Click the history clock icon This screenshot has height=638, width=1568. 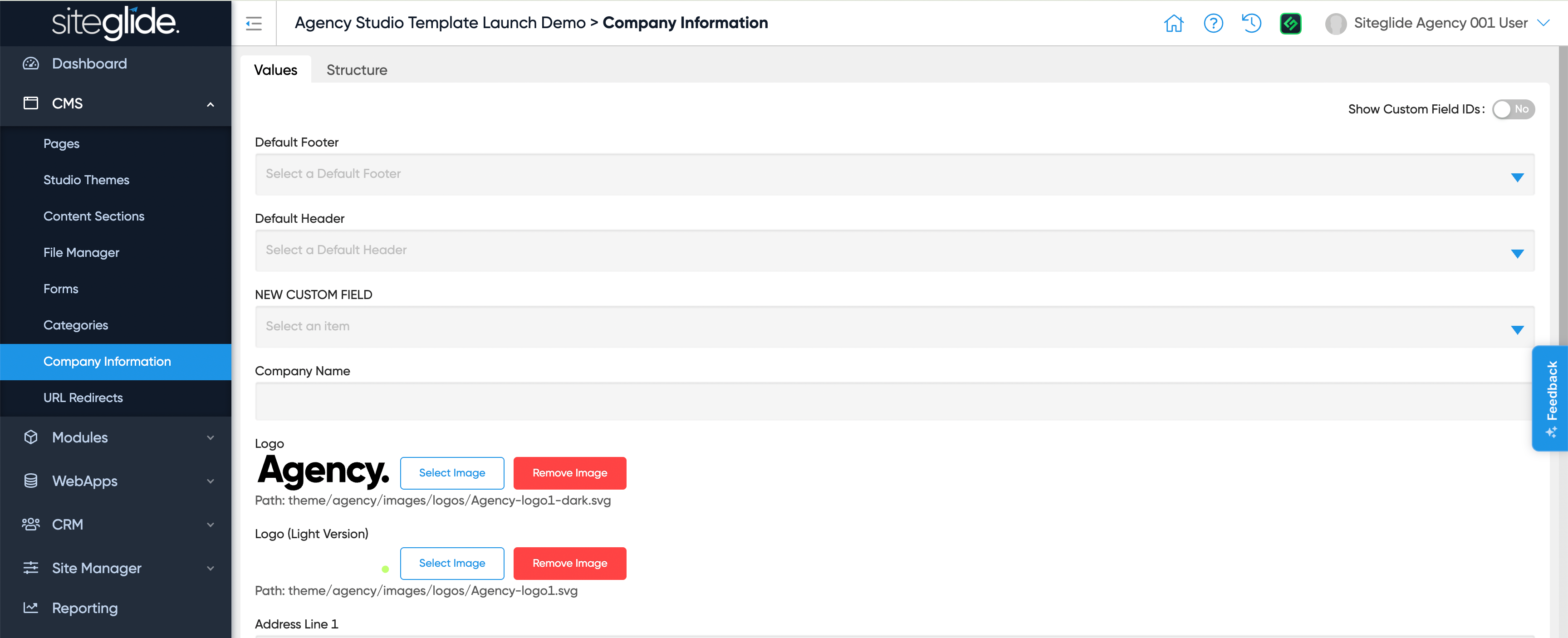click(1251, 23)
